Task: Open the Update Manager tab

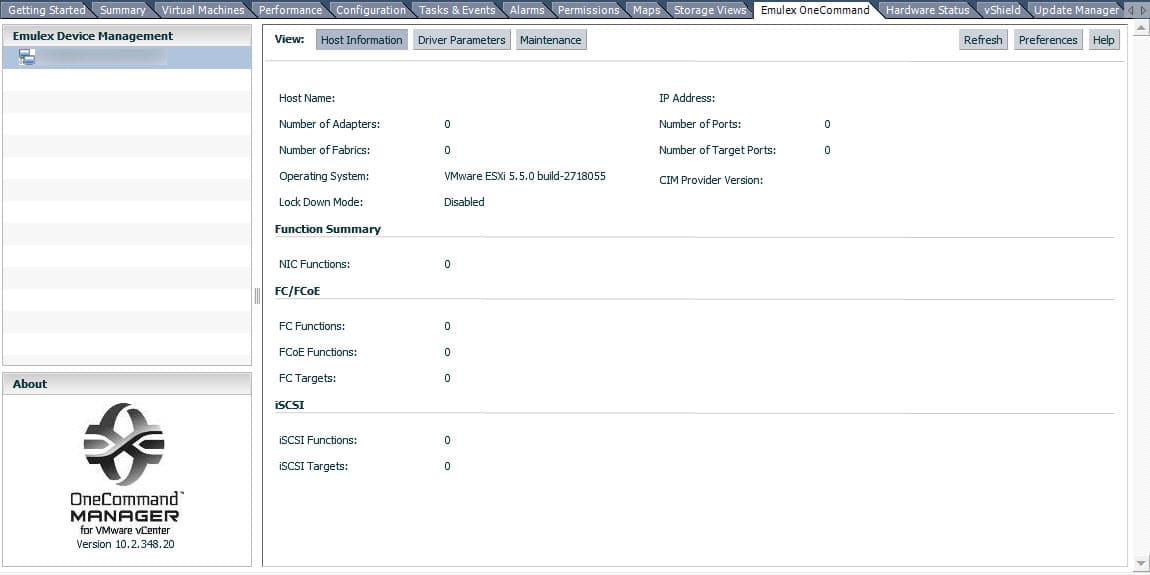Action: point(1076,10)
